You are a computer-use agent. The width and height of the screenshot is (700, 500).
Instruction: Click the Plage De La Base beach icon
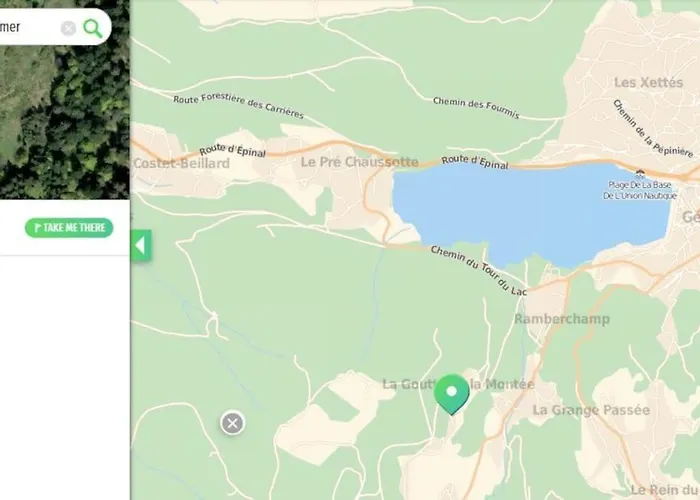(640, 174)
